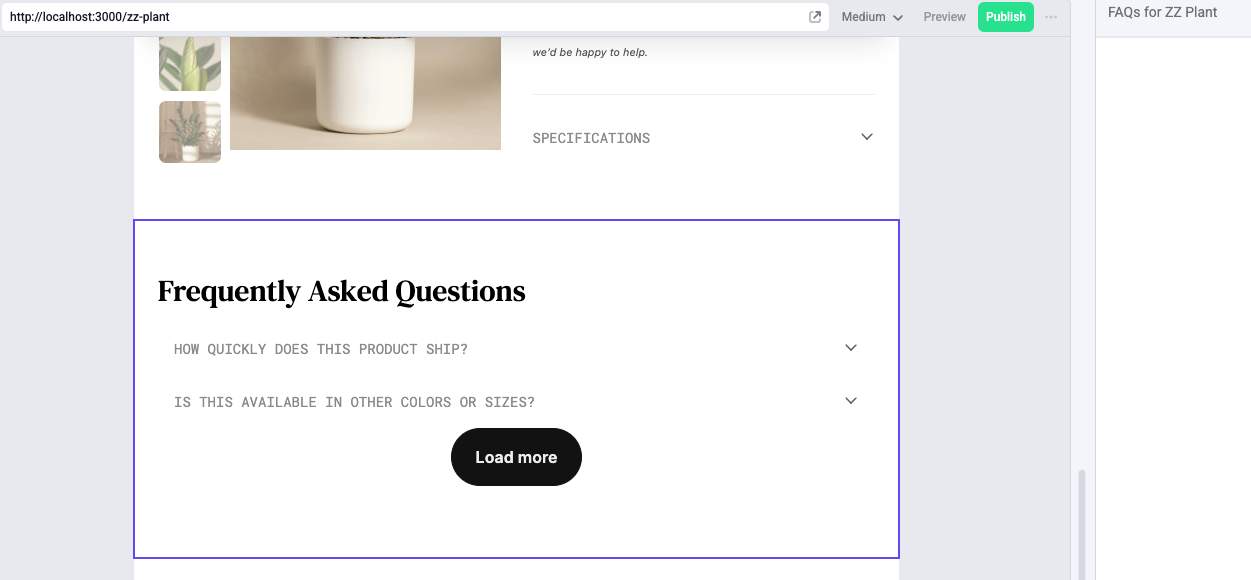Click the 'FAQs for ZZ Plant' panel header
This screenshot has width=1251, height=580.
[1161, 12]
